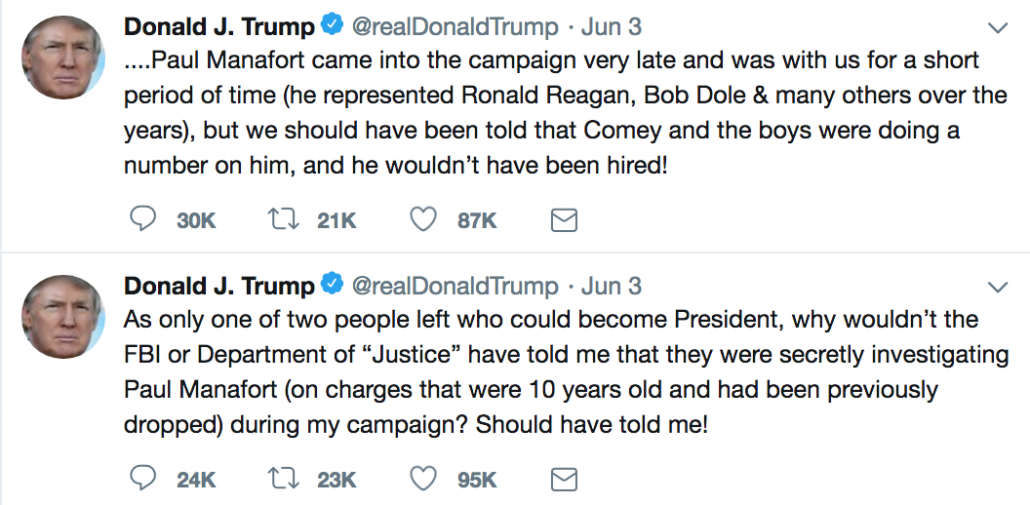Image resolution: width=1030 pixels, height=505 pixels.
Task: Expand the second tweet's chevron options menu
Action: tap(998, 287)
